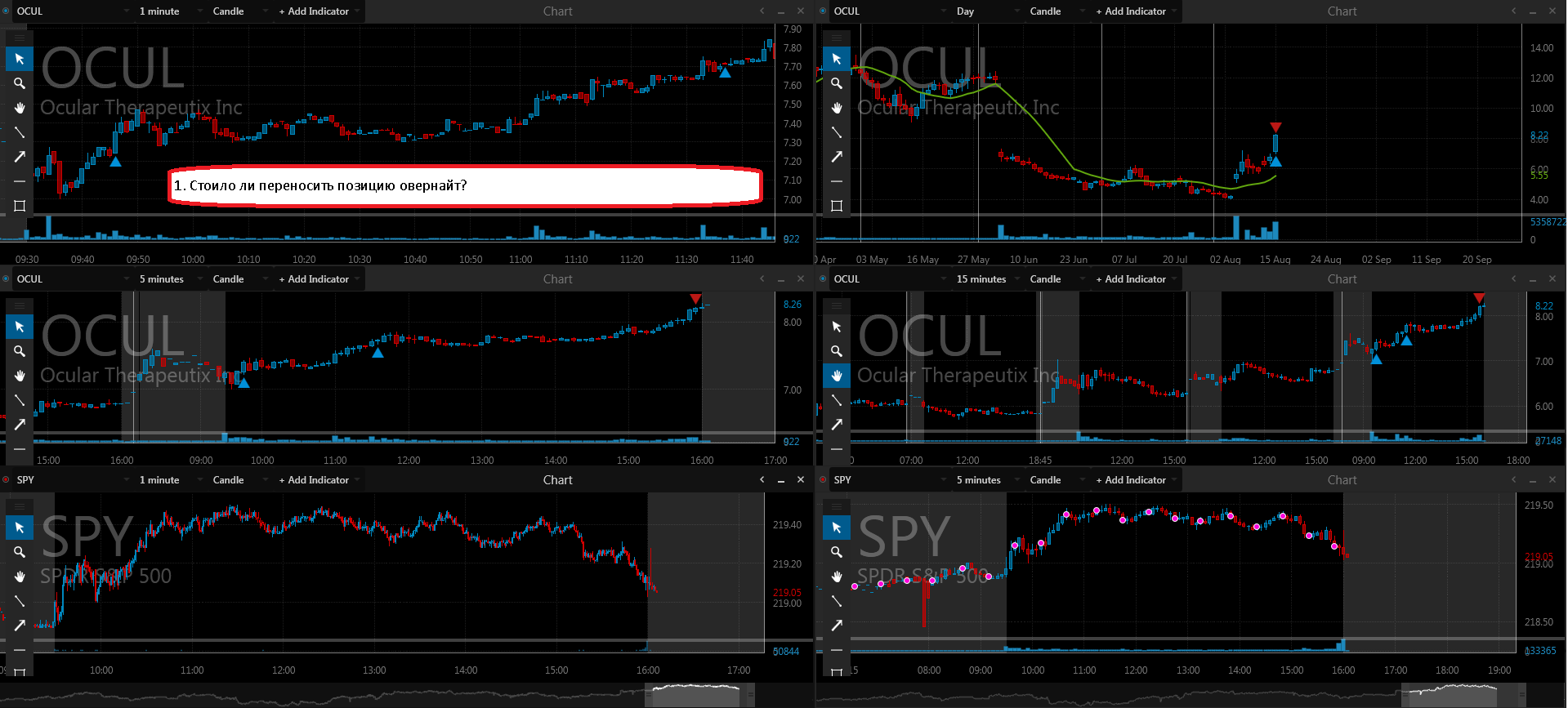The height and width of the screenshot is (708, 1568).
Task: Pick arrow drawing tool in OCUL Day chart
Action: 837,157
